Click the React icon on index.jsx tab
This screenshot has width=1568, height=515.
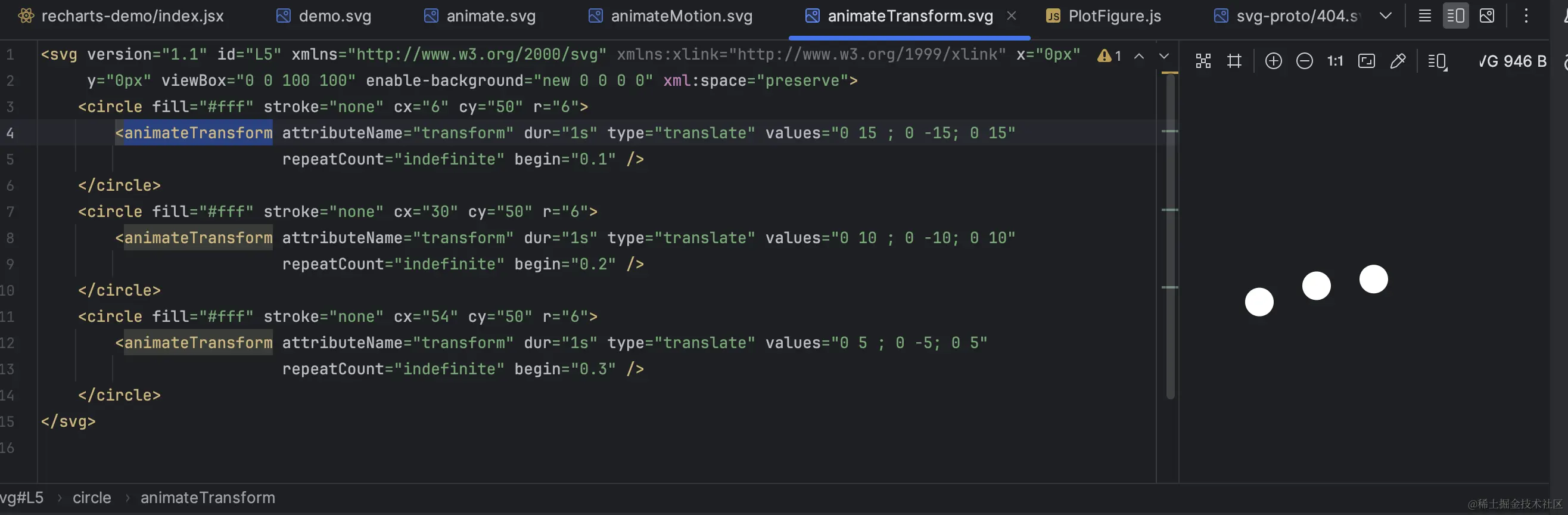tap(26, 16)
